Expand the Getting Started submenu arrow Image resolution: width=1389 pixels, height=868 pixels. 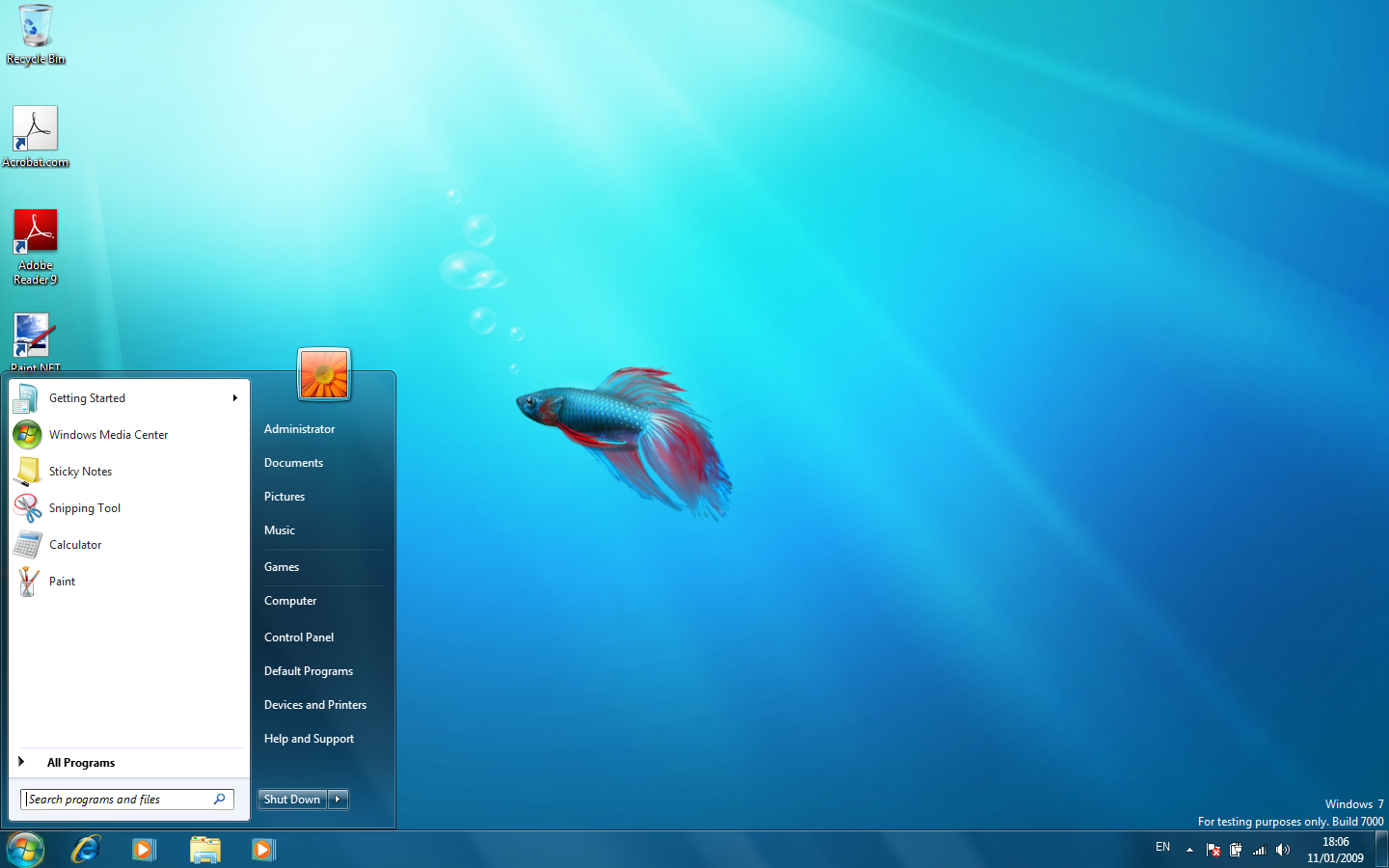234,398
